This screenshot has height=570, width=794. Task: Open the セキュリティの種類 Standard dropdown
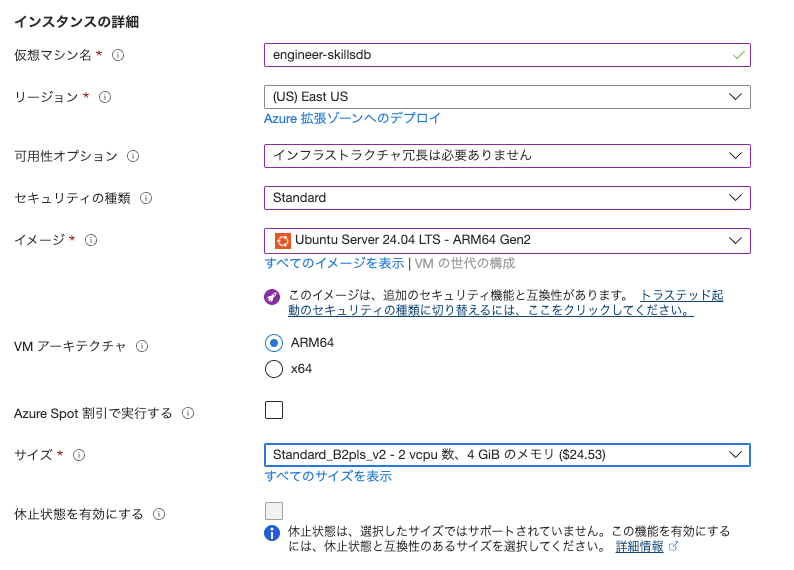507,198
